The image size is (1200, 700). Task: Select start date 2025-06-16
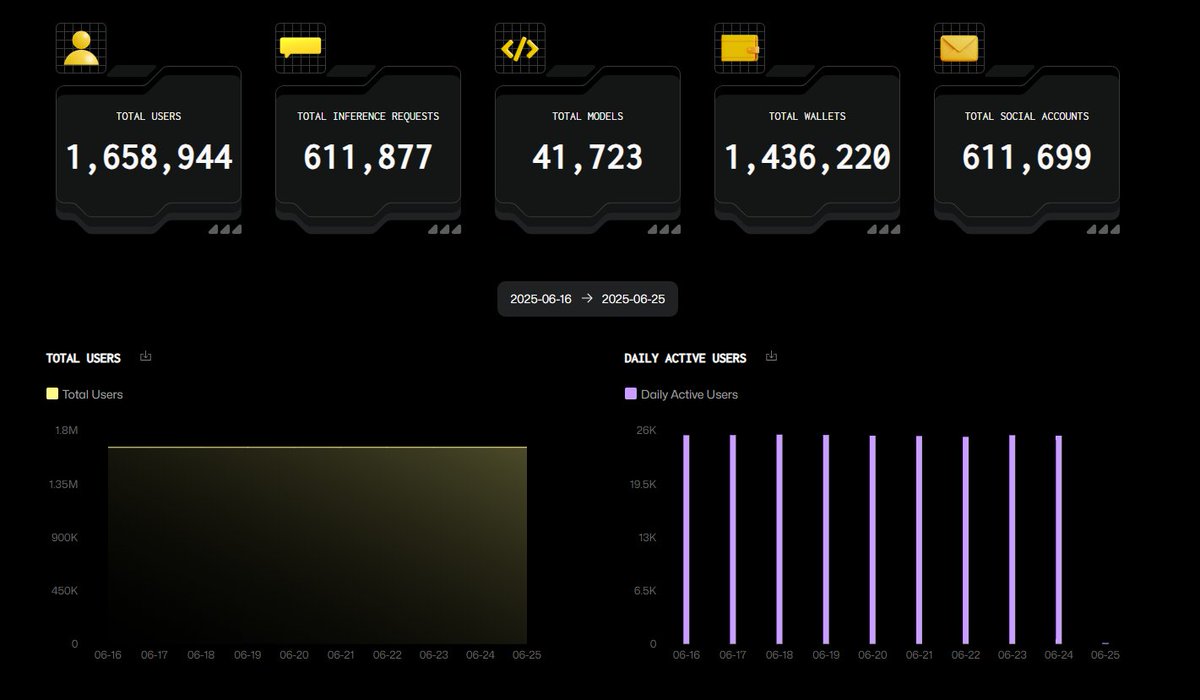click(541, 299)
